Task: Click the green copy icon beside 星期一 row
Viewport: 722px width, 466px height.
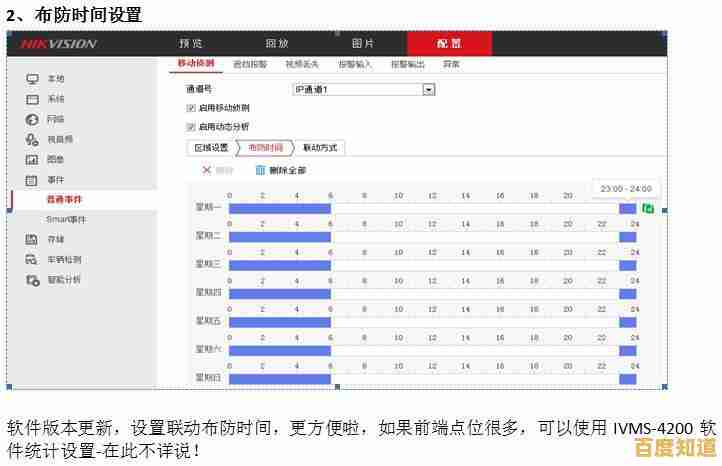Action: (x=648, y=208)
